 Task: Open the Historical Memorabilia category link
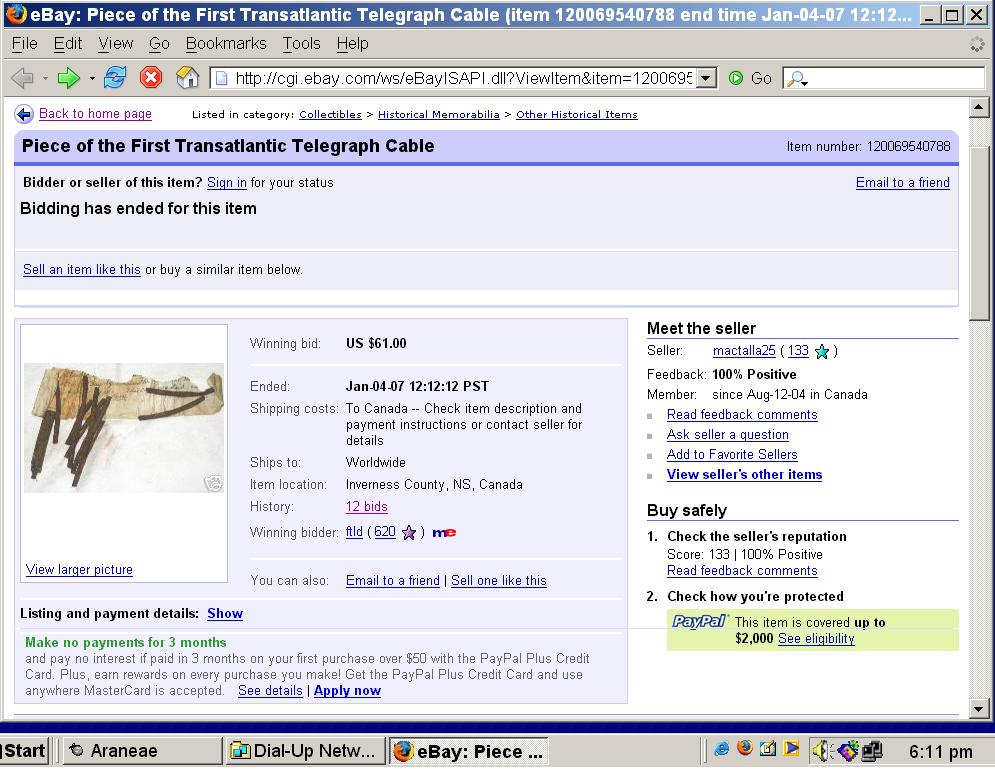(x=438, y=114)
